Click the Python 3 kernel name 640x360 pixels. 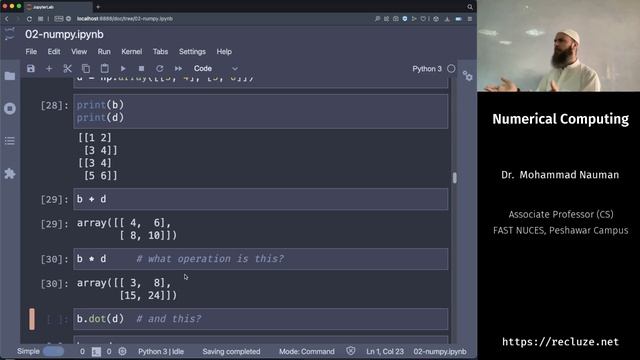point(427,69)
